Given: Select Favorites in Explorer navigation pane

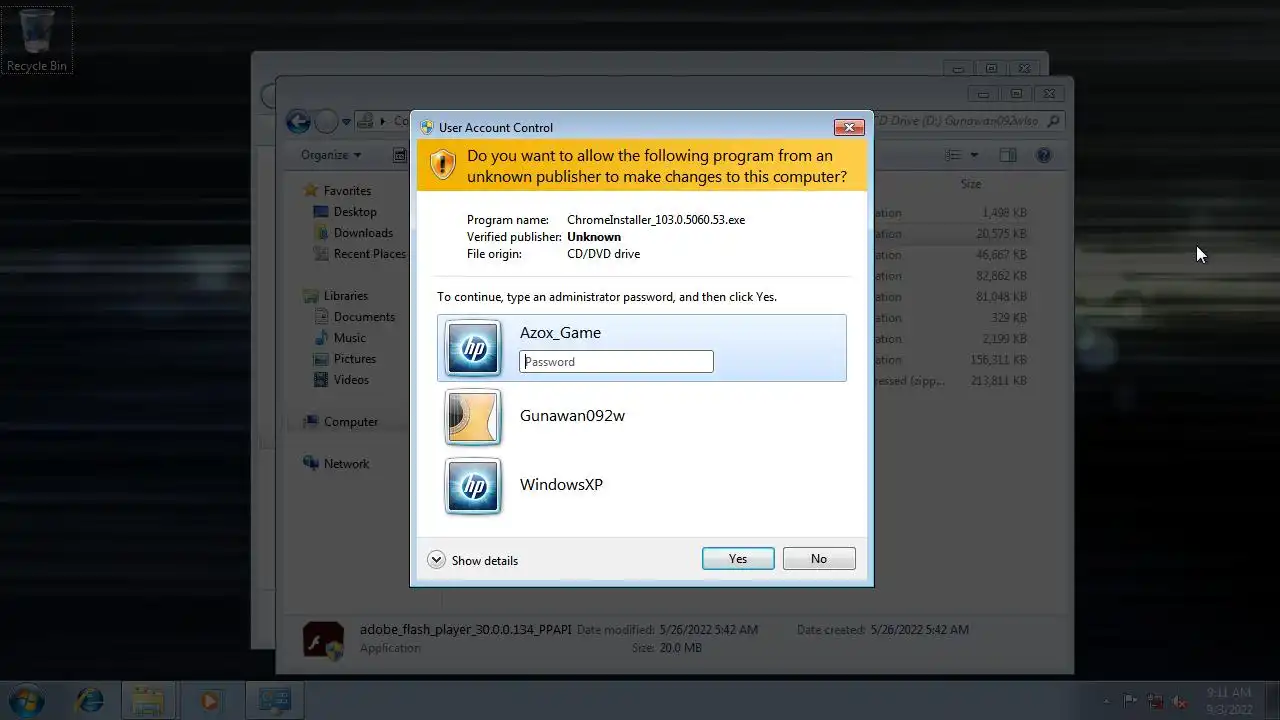Looking at the screenshot, I should pos(347,191).
